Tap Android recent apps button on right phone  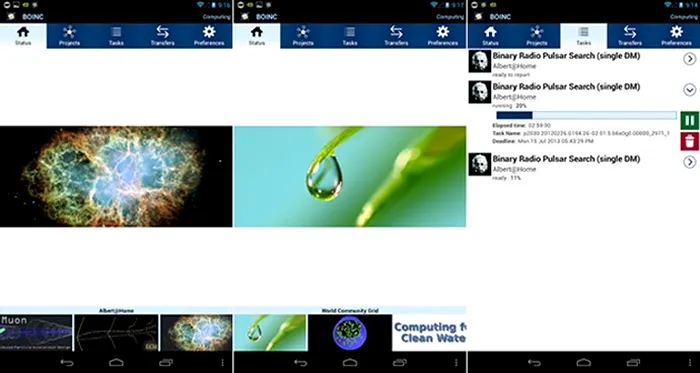click(633, 363)
